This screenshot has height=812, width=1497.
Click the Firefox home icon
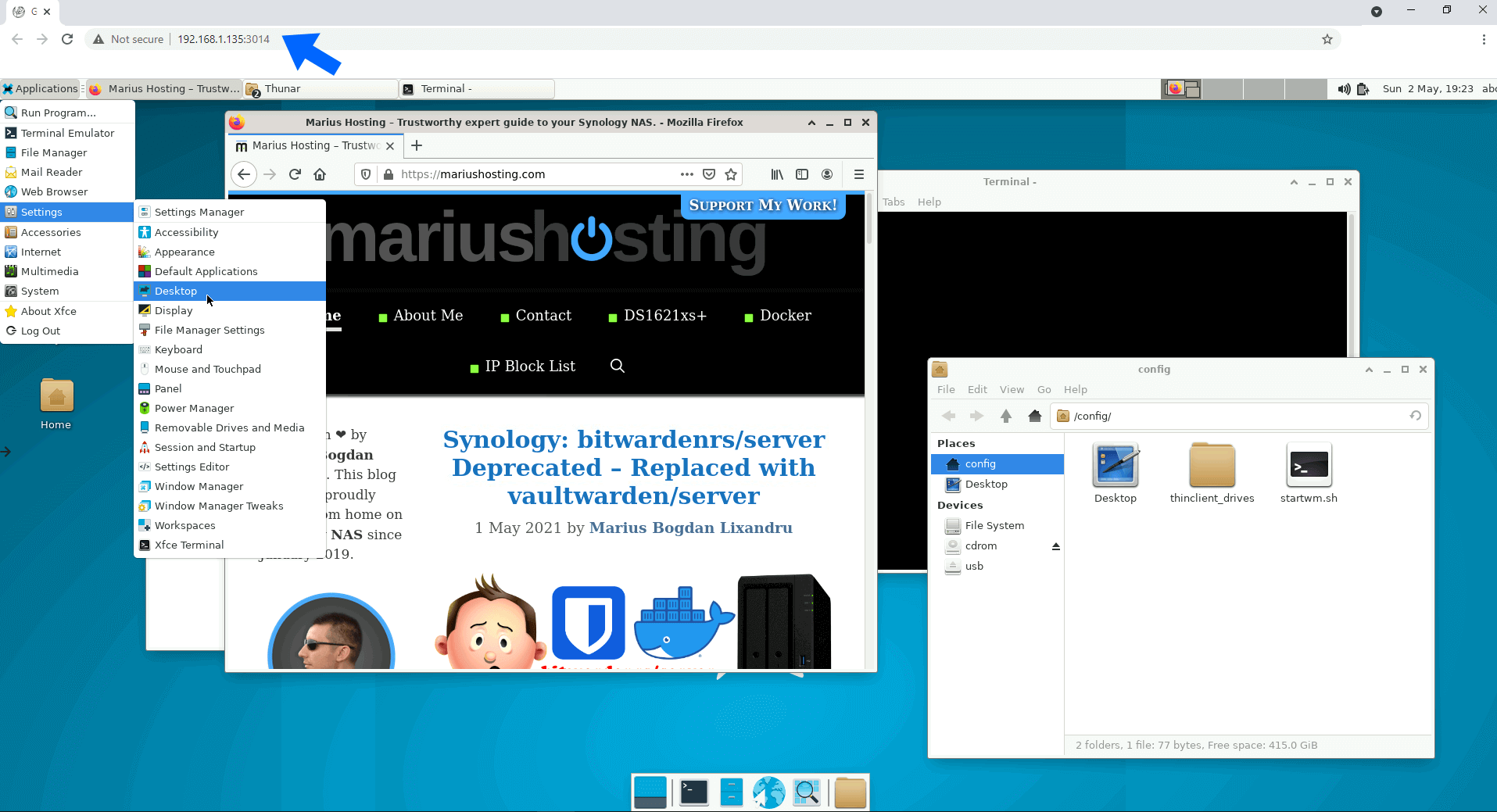pyautogui.click(x=320, y=174)
